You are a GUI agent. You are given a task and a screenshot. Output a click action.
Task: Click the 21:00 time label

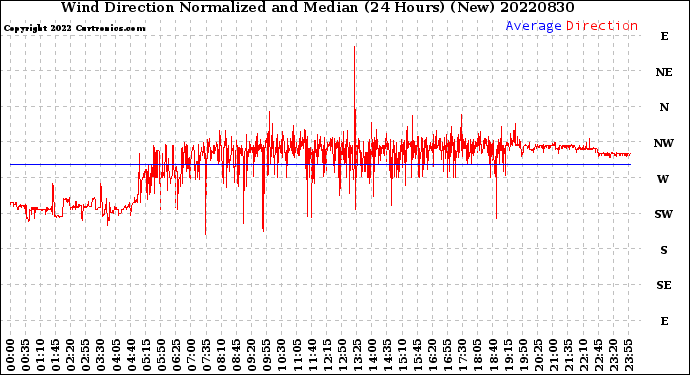click(x=553, y=356)
